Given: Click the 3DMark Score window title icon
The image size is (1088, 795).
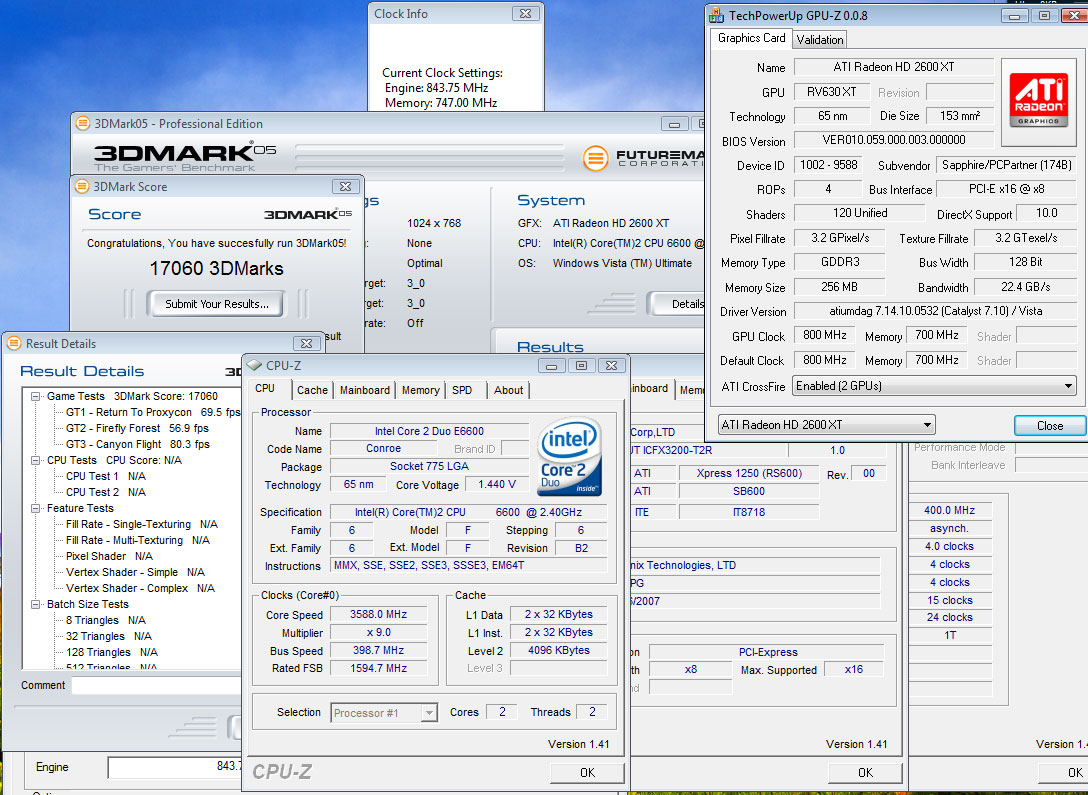Looking at the screenshot, I should [82, 186].
